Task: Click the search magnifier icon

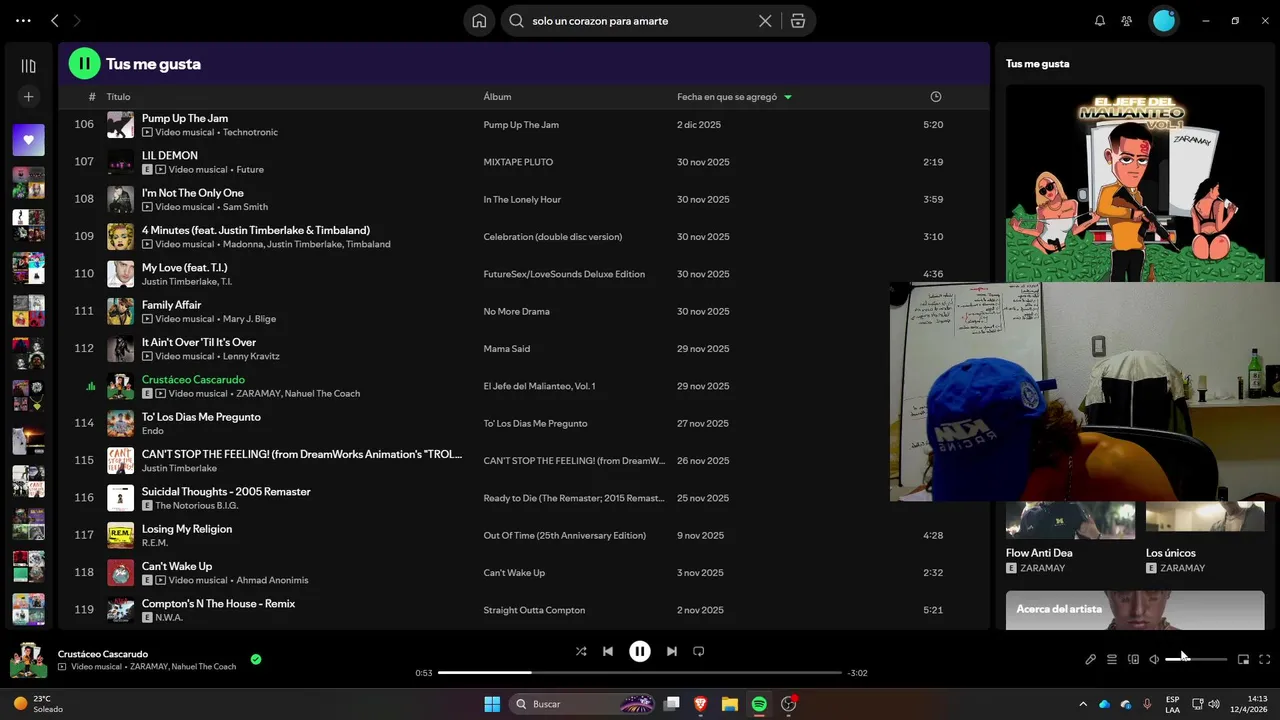Action: click(517, 21)
